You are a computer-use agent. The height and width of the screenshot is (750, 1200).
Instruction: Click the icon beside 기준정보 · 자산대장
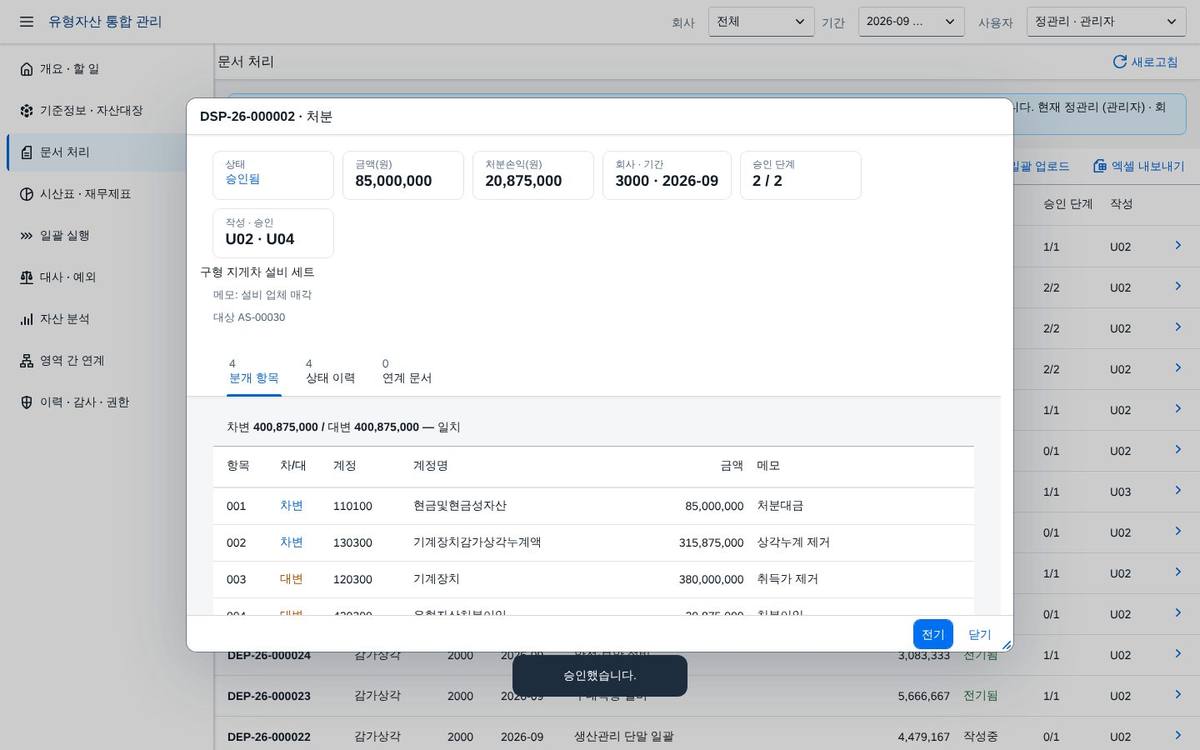coord(26,111)
